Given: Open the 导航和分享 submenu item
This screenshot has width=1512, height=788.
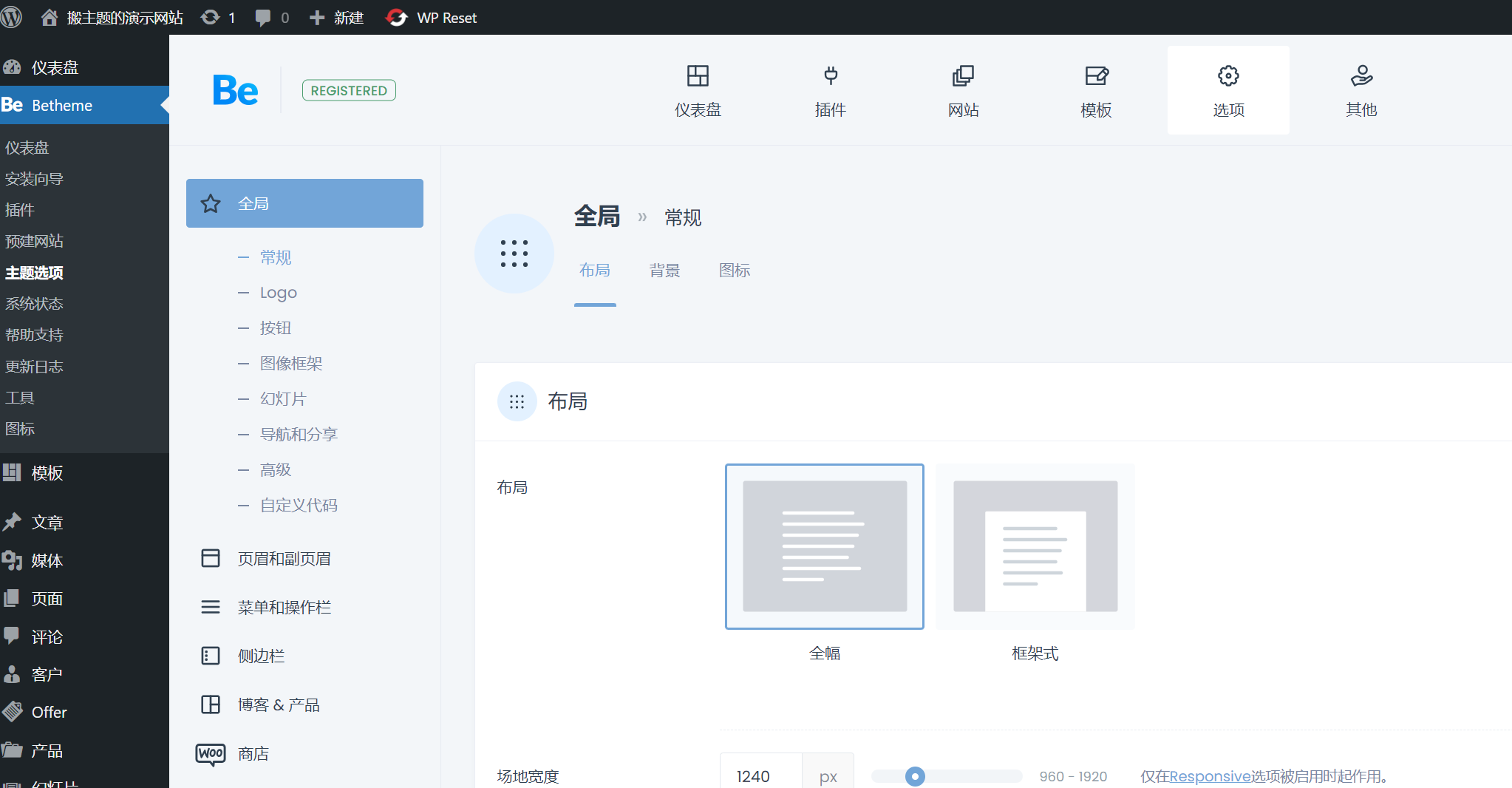Looking at the screenshot, I should tap(299, 434).
